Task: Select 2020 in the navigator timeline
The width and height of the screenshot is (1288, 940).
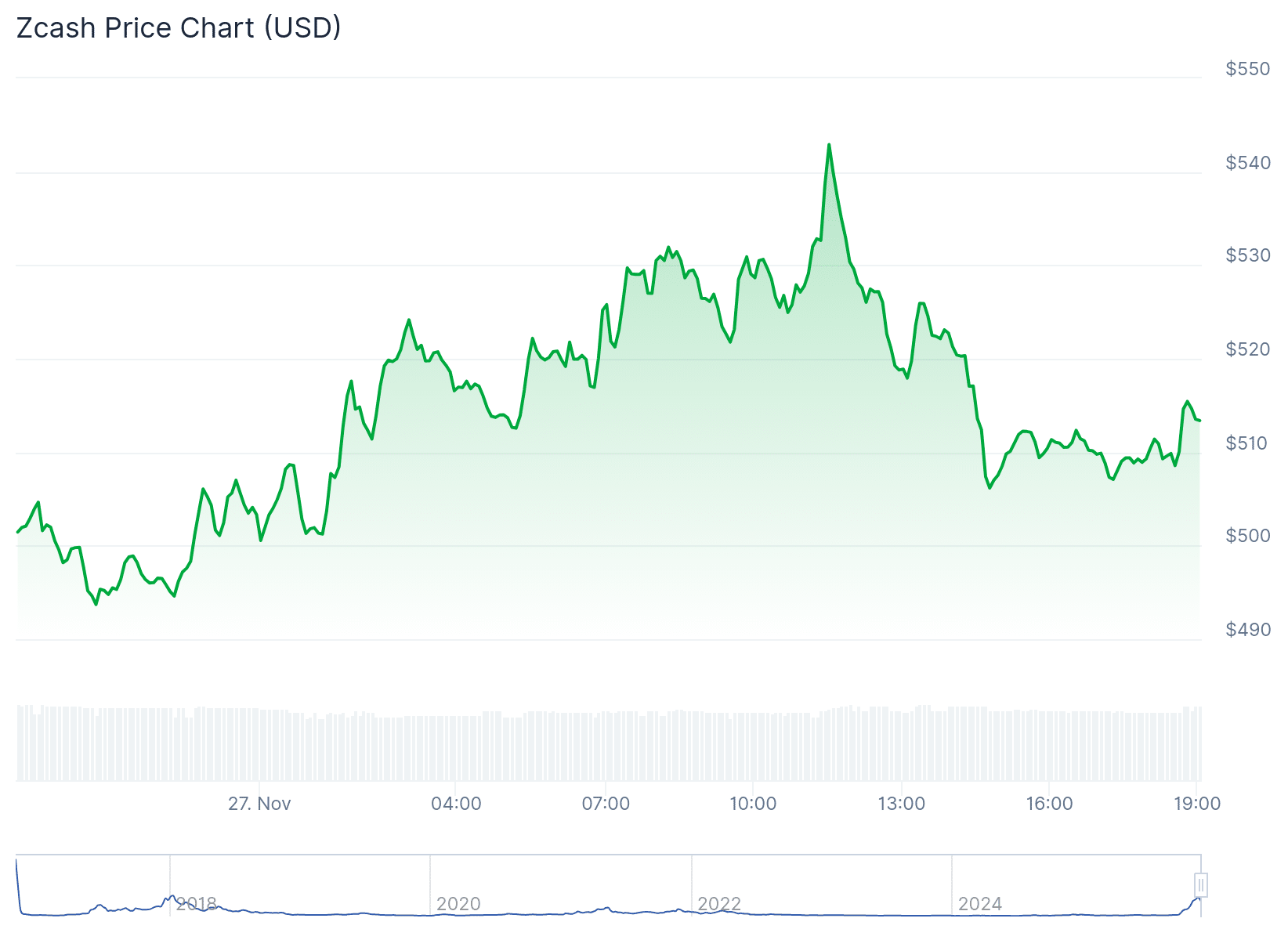Action: [x=458, y=904]
